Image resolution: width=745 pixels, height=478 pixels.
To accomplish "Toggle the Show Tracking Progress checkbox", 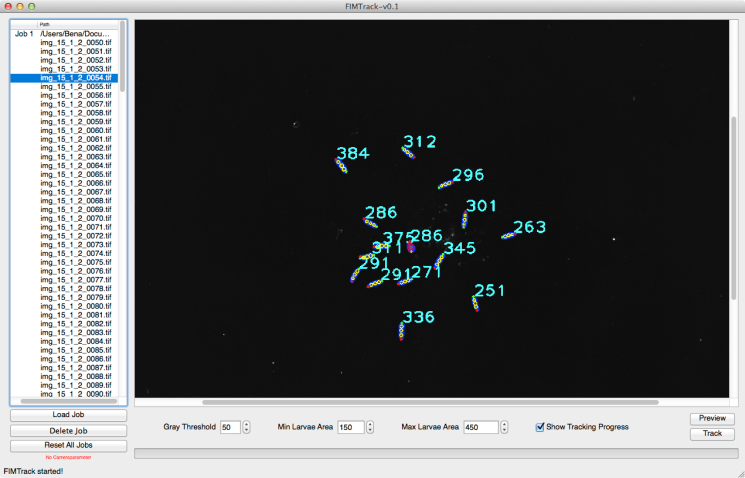I will coord(541,427).
